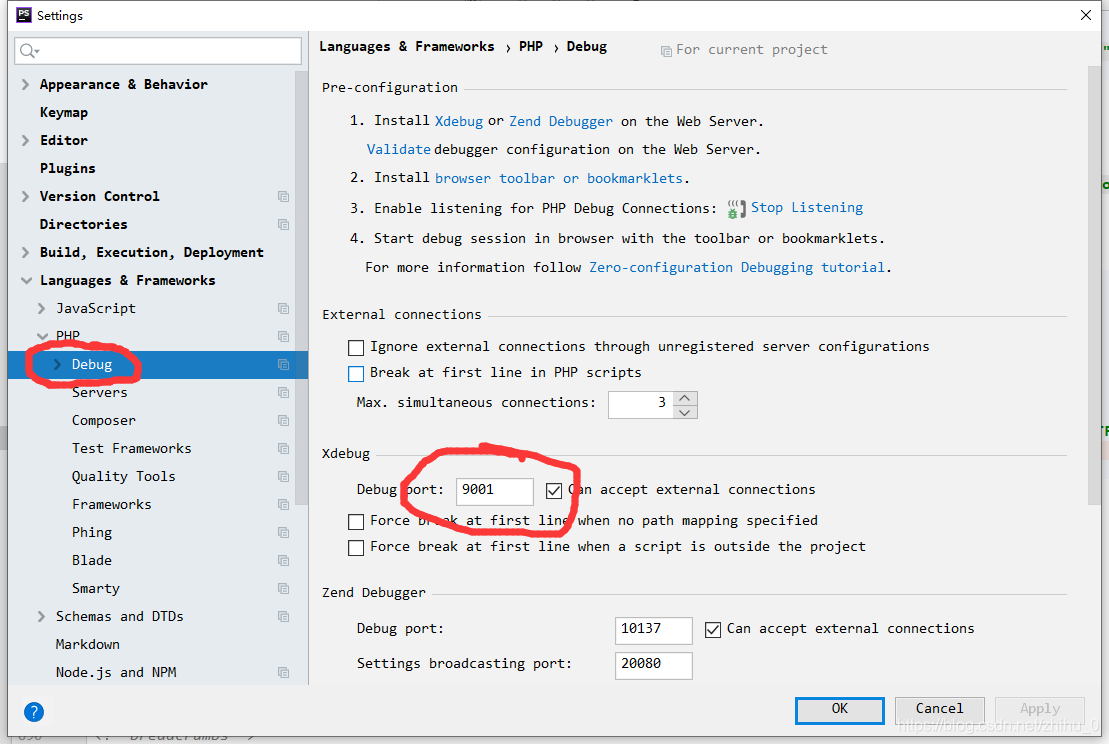Image resolution: width=1109 pixels, height=744 pixels.
Task: Click the settings tree vertical scrollbar
Action: (301, 288)
